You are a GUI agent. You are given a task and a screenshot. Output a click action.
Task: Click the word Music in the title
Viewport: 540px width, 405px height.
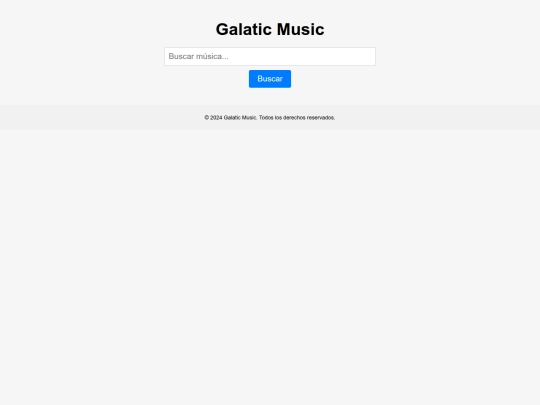point(301,29)
